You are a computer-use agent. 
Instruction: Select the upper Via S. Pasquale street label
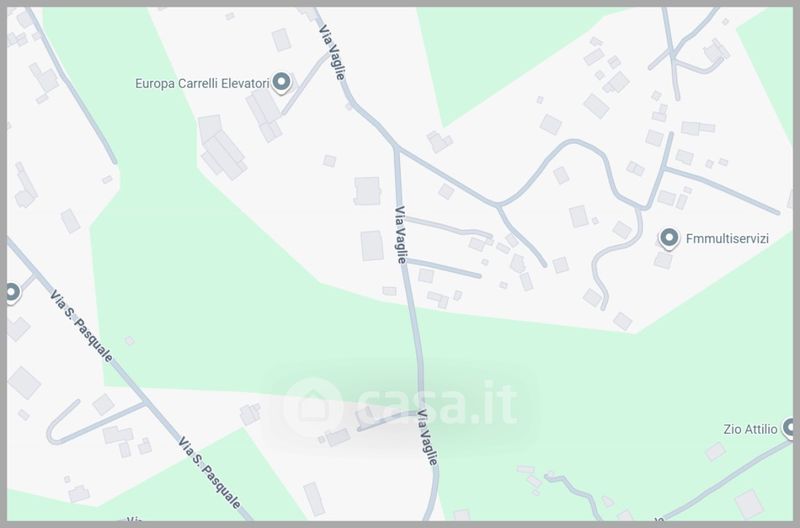82,326
